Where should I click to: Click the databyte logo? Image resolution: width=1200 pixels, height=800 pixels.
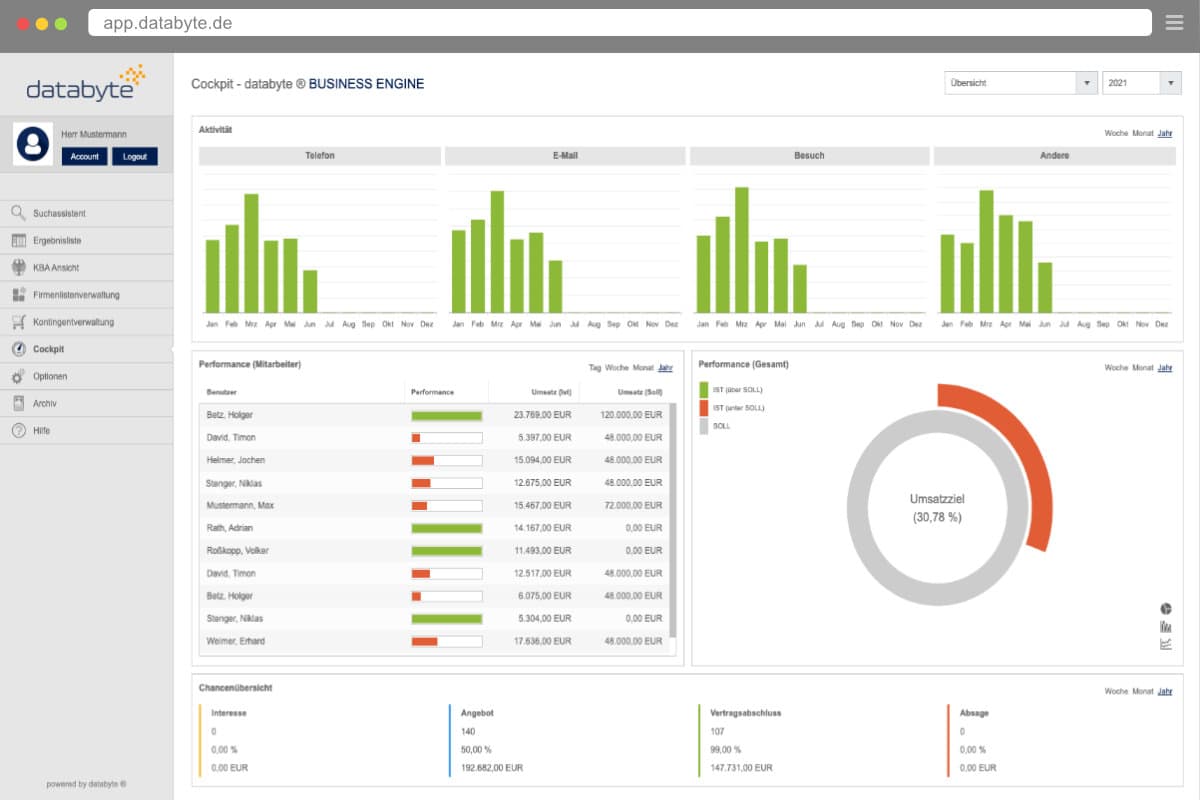point(86,84)
